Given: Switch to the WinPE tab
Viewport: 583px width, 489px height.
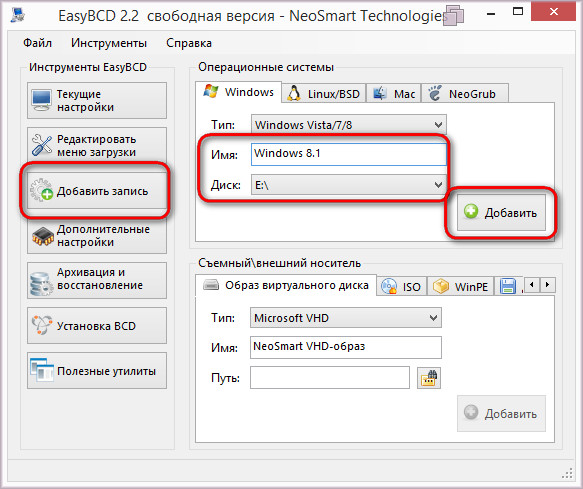Looking at the screenshot, I should coord(461,286).
